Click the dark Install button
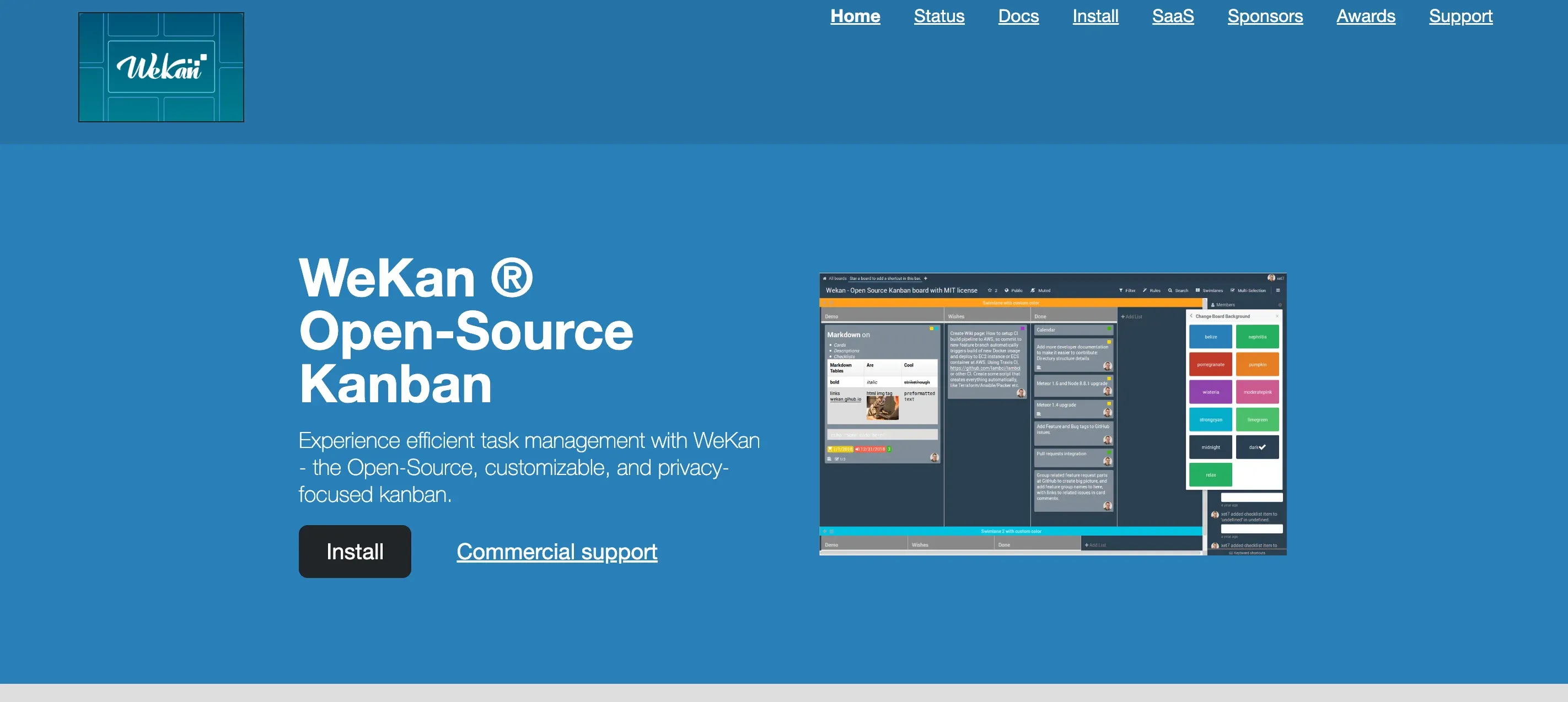Screen dimensions: 1568x702 pos(355,551)
